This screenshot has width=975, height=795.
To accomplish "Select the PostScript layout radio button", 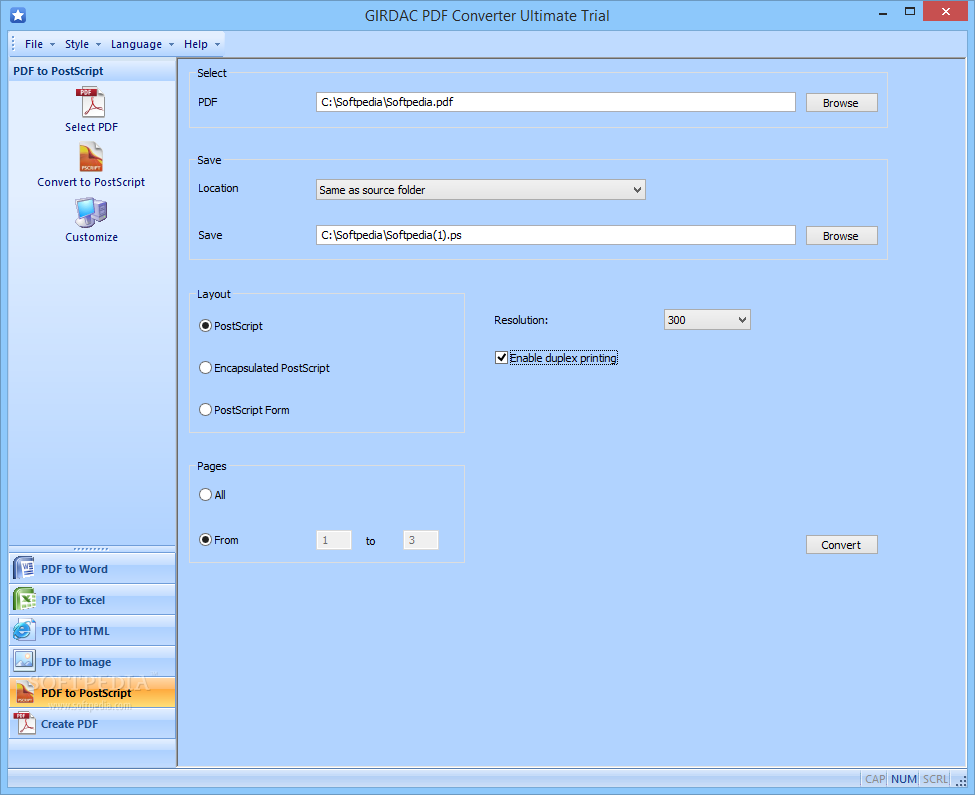I will point(205,326).
